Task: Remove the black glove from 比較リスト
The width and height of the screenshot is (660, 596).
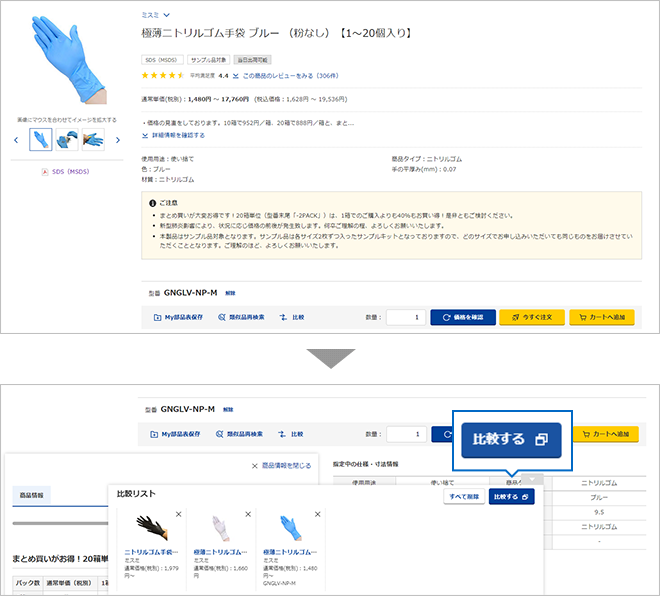Action: pyautogui.click(x=178, y=514)
